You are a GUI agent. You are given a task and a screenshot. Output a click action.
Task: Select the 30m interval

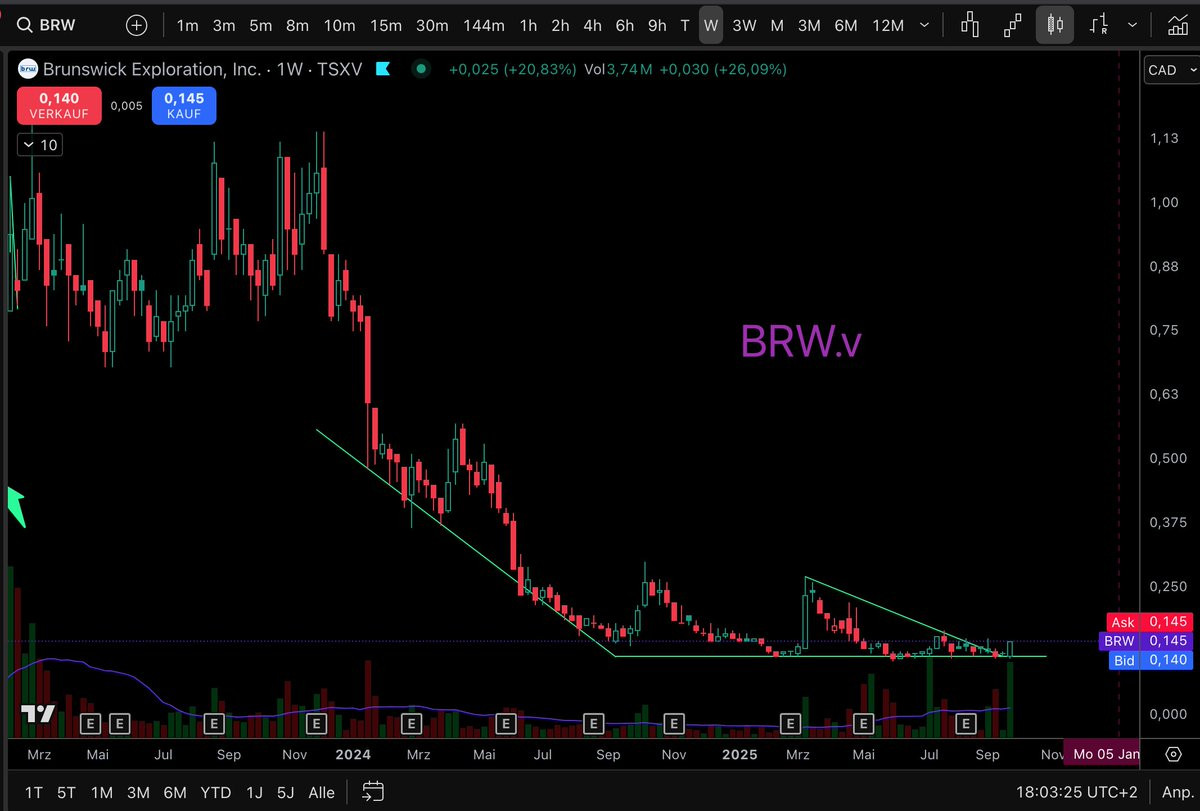tap(432, 25)
